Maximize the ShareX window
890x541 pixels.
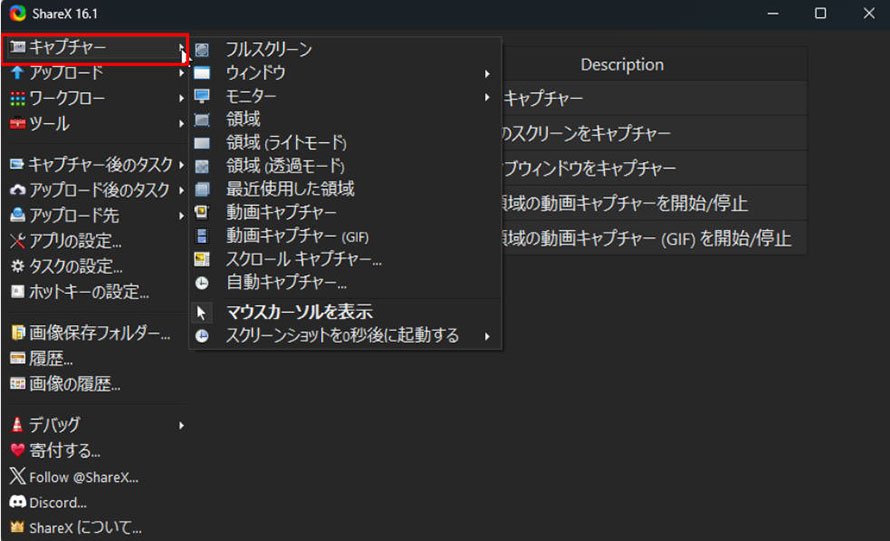click(x=820, y=13)
